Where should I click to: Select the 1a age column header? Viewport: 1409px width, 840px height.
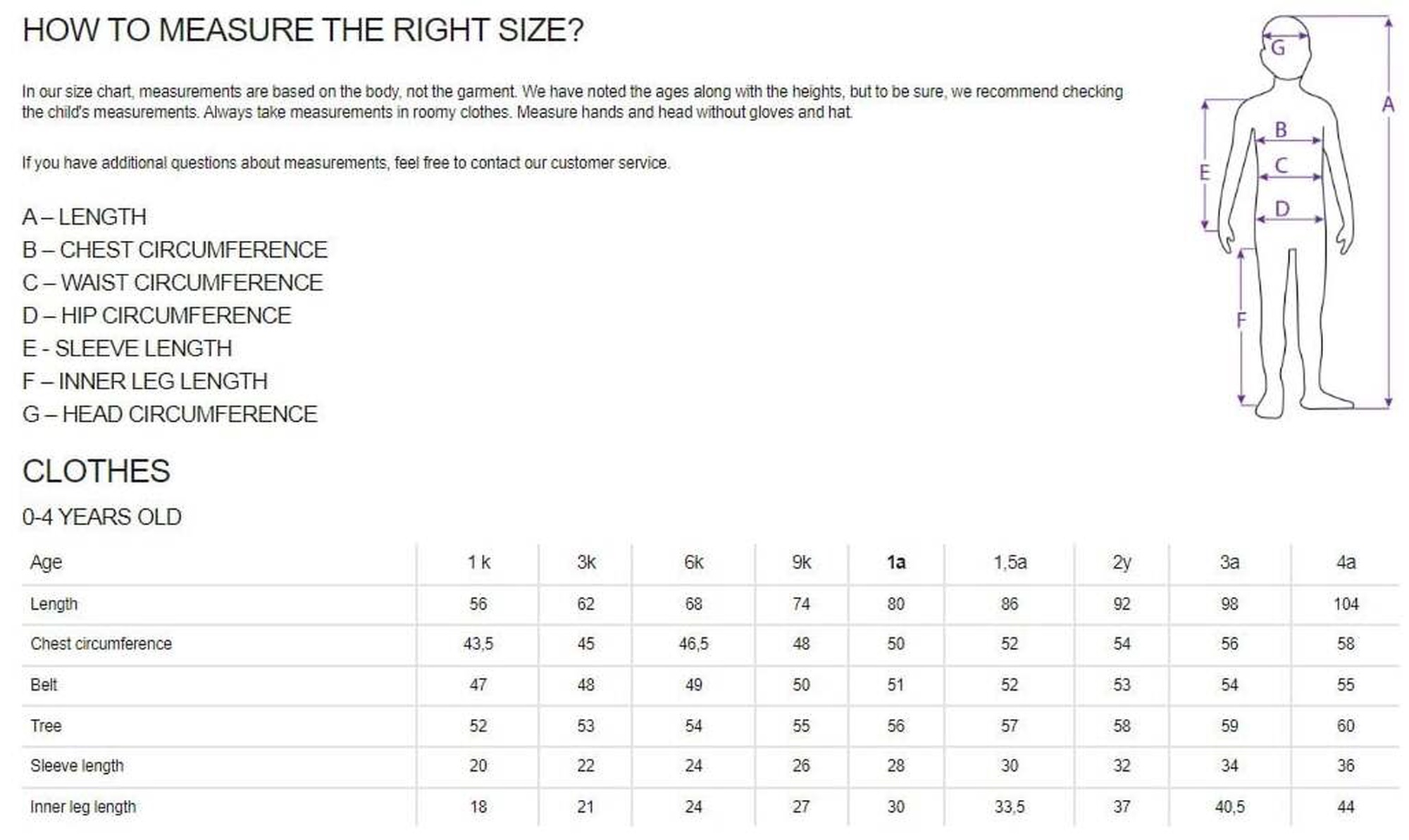tap(895, 562)
